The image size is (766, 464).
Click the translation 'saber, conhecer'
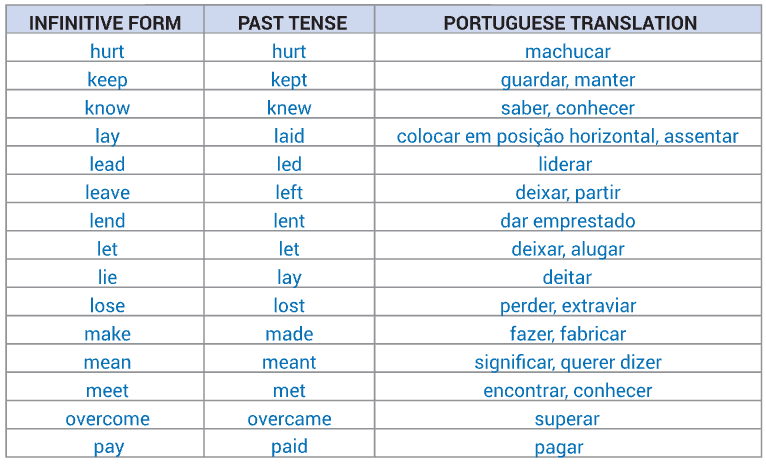pyautogui.click(x=568, y=108)
